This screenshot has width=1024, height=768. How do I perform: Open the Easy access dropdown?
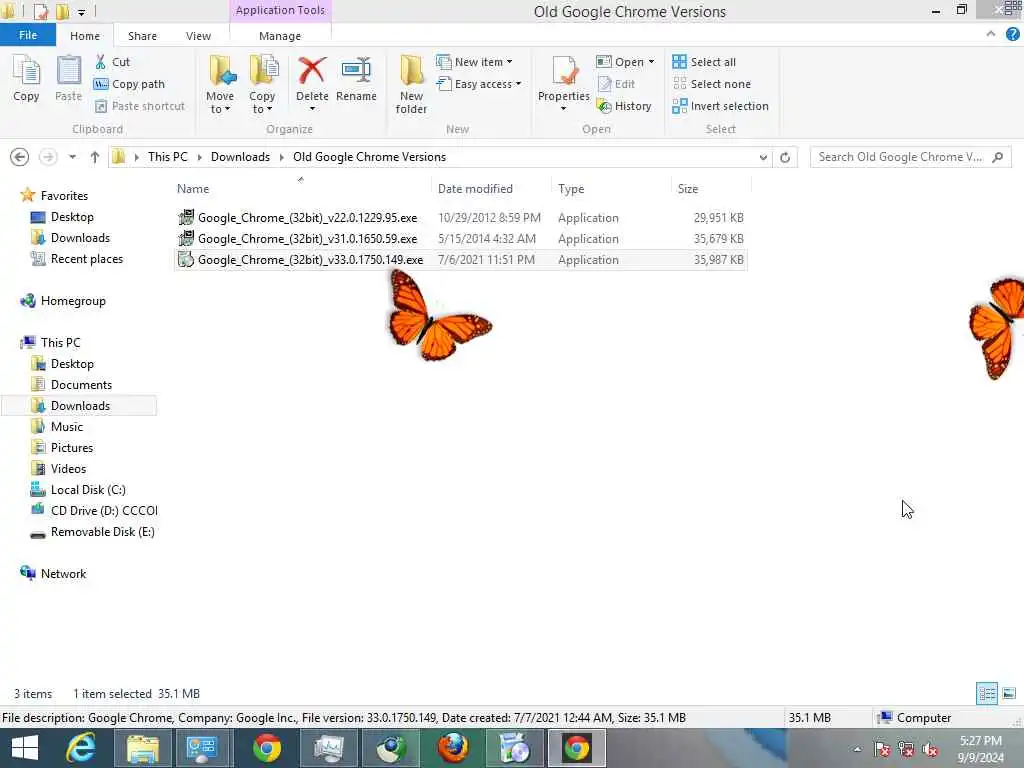(479, 84)
